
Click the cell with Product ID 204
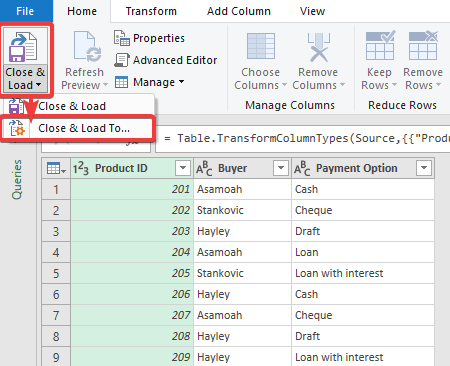[x=132, y=252]
